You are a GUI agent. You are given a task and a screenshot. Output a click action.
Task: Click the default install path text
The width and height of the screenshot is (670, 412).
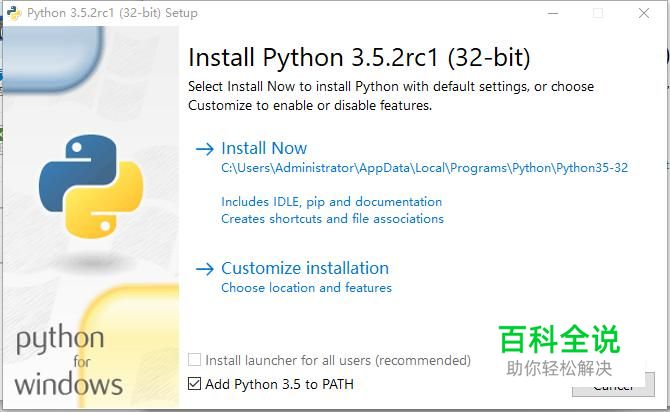point(425,168)
